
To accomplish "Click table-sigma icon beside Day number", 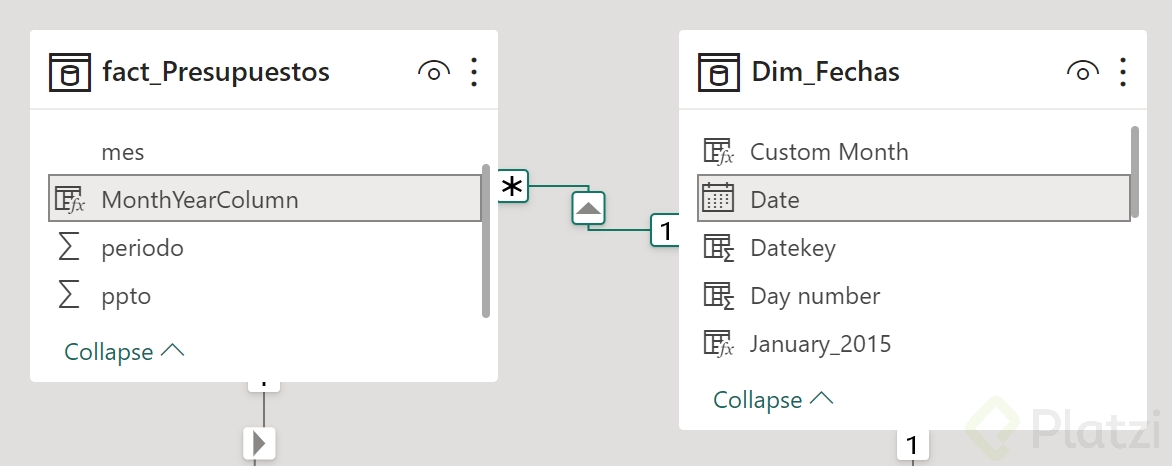I will [x=718, y=295].
